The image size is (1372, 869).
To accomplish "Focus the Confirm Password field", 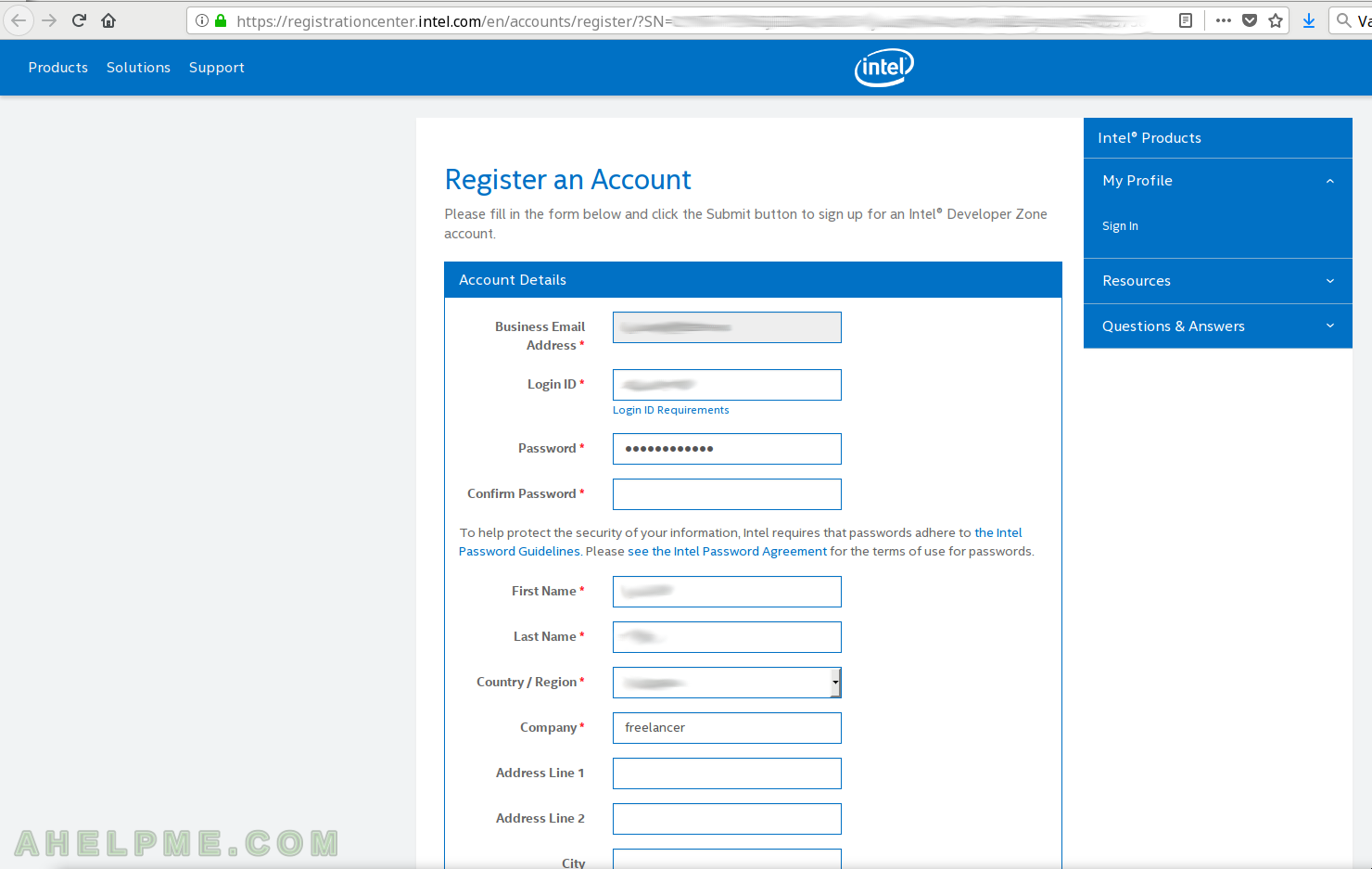I will 727,494.
